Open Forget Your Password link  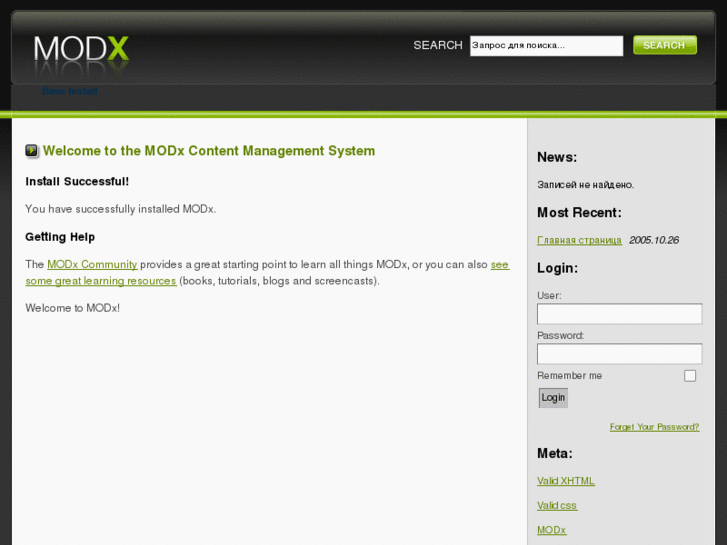[x=654, y=427]
